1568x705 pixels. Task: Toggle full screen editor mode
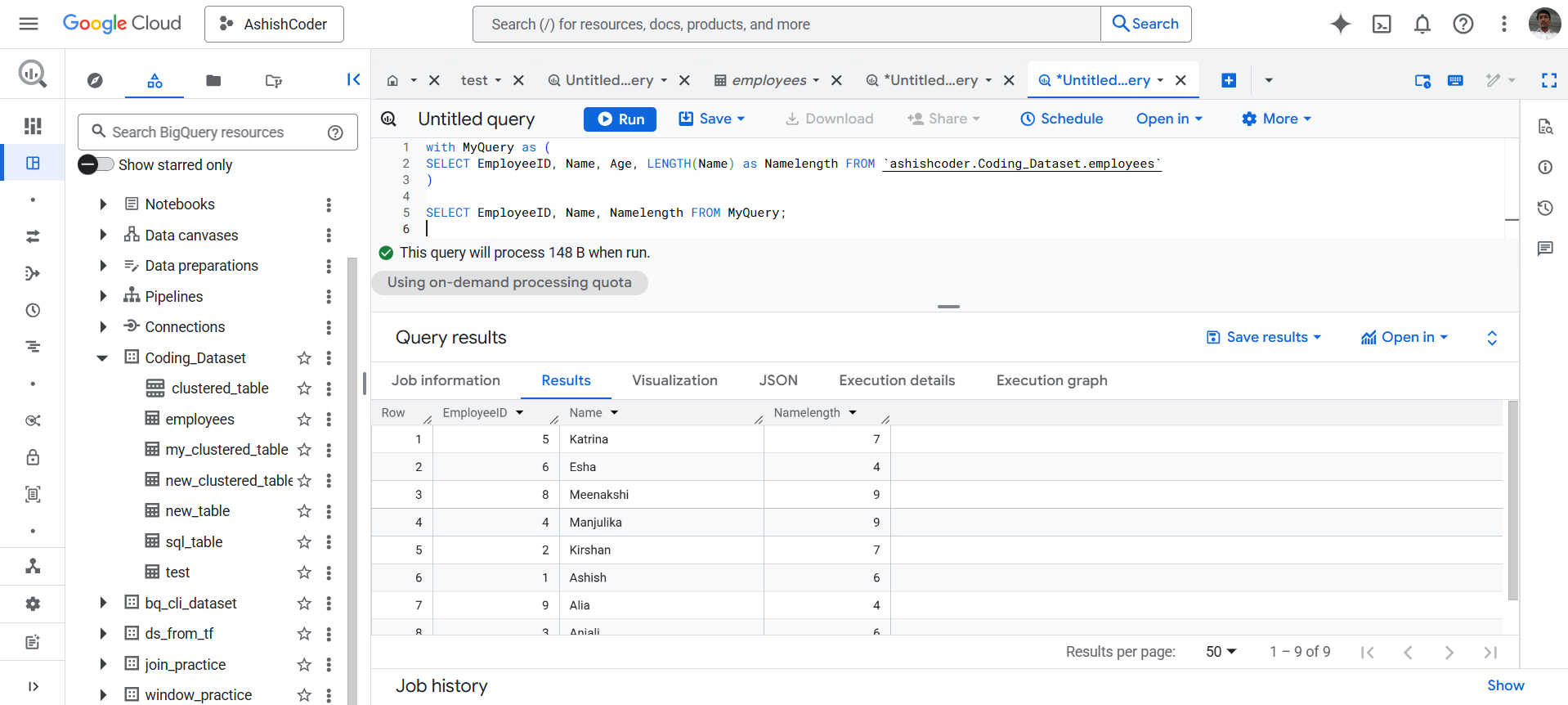pos(1548,80)
